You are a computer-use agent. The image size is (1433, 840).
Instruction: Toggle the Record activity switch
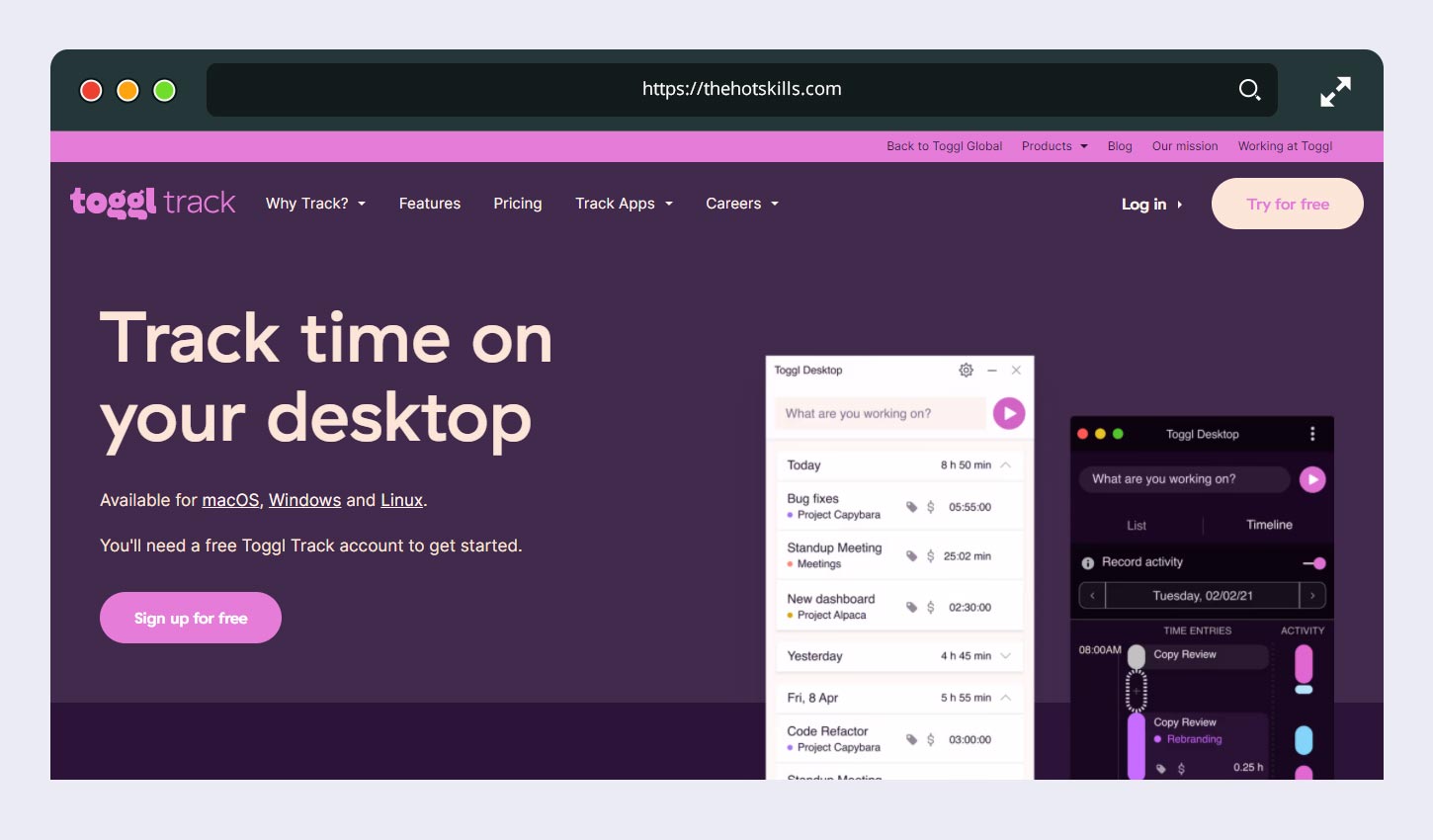point(1314,563)
